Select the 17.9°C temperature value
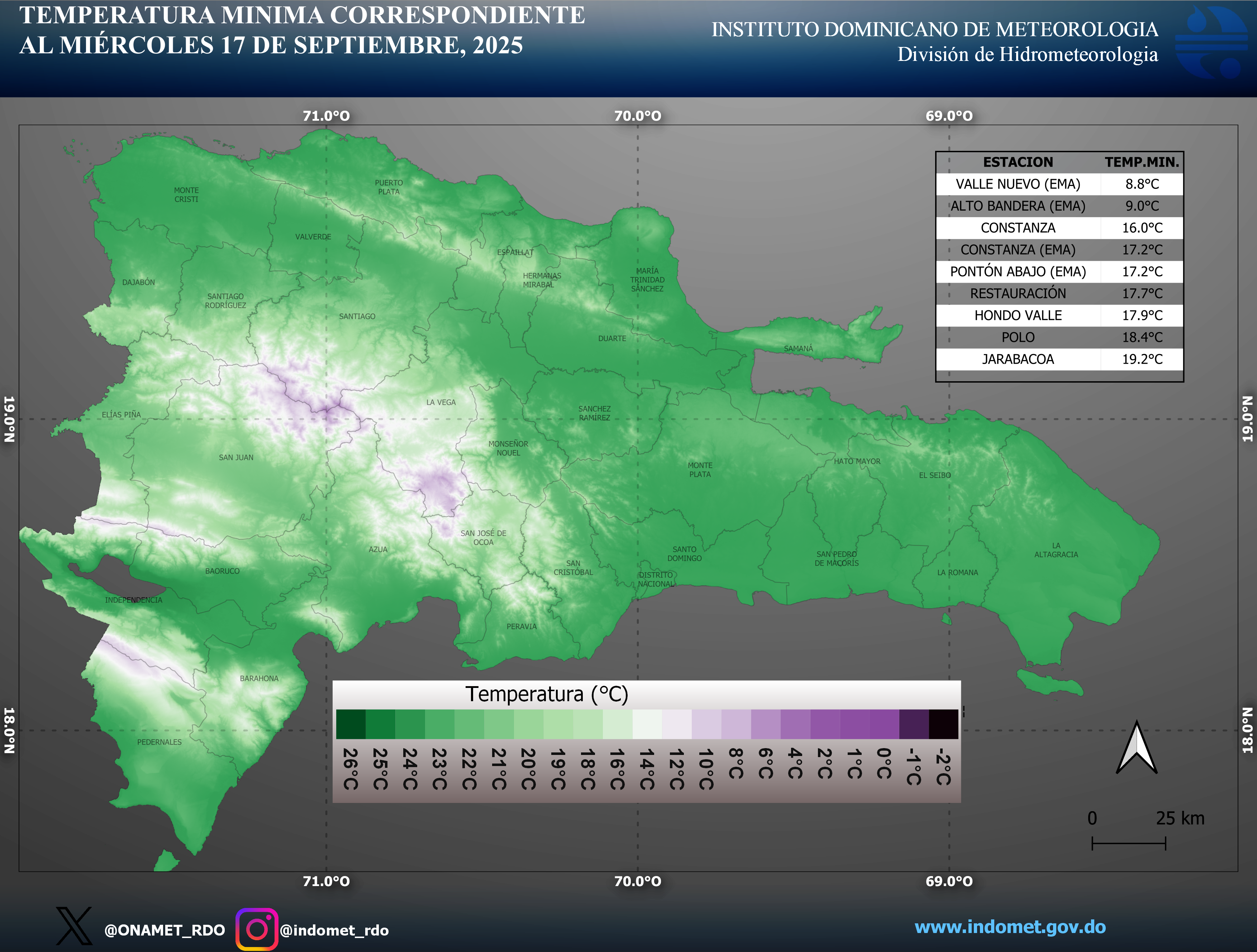1257x952 pixels. click(x=1142, y=315)
